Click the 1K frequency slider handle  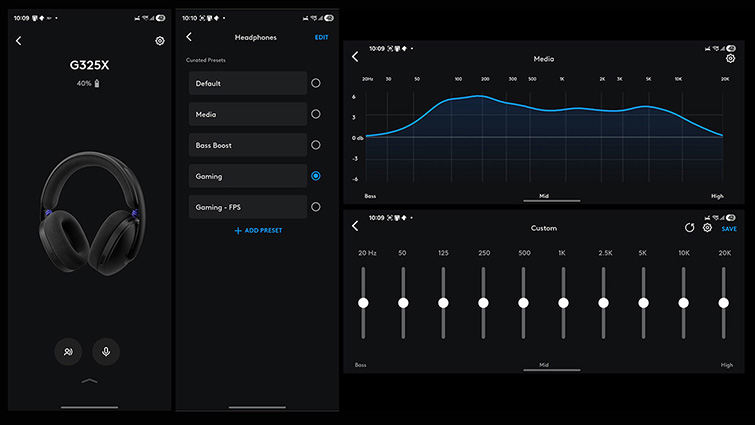pos(563,302)
